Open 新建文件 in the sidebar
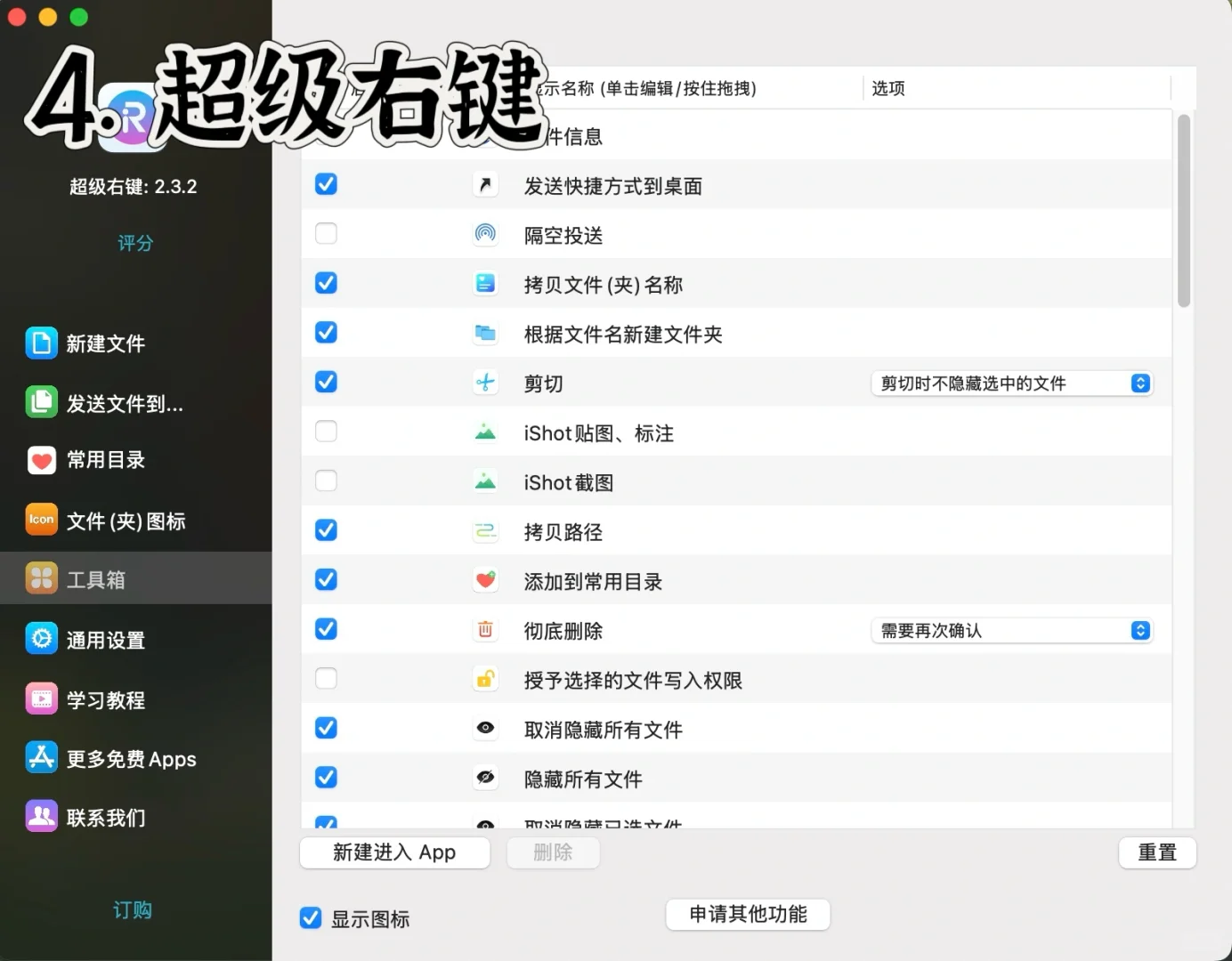The width and height of the screenshot is (1232, 961). click(105, 343)
